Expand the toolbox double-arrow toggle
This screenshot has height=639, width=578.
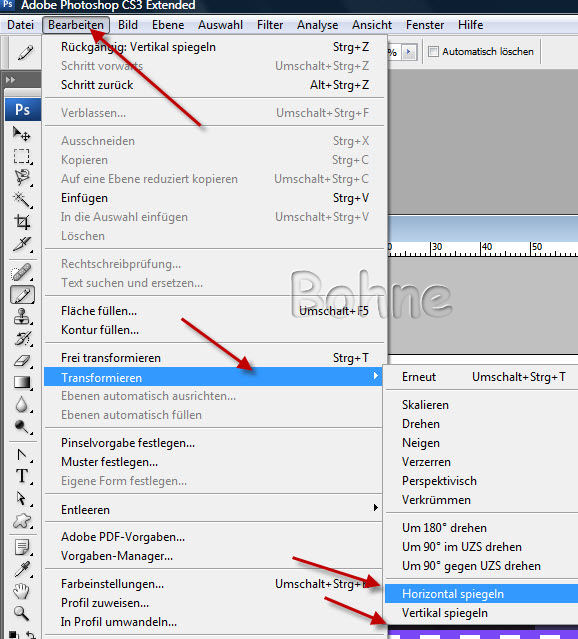click(x=11, y=80)
